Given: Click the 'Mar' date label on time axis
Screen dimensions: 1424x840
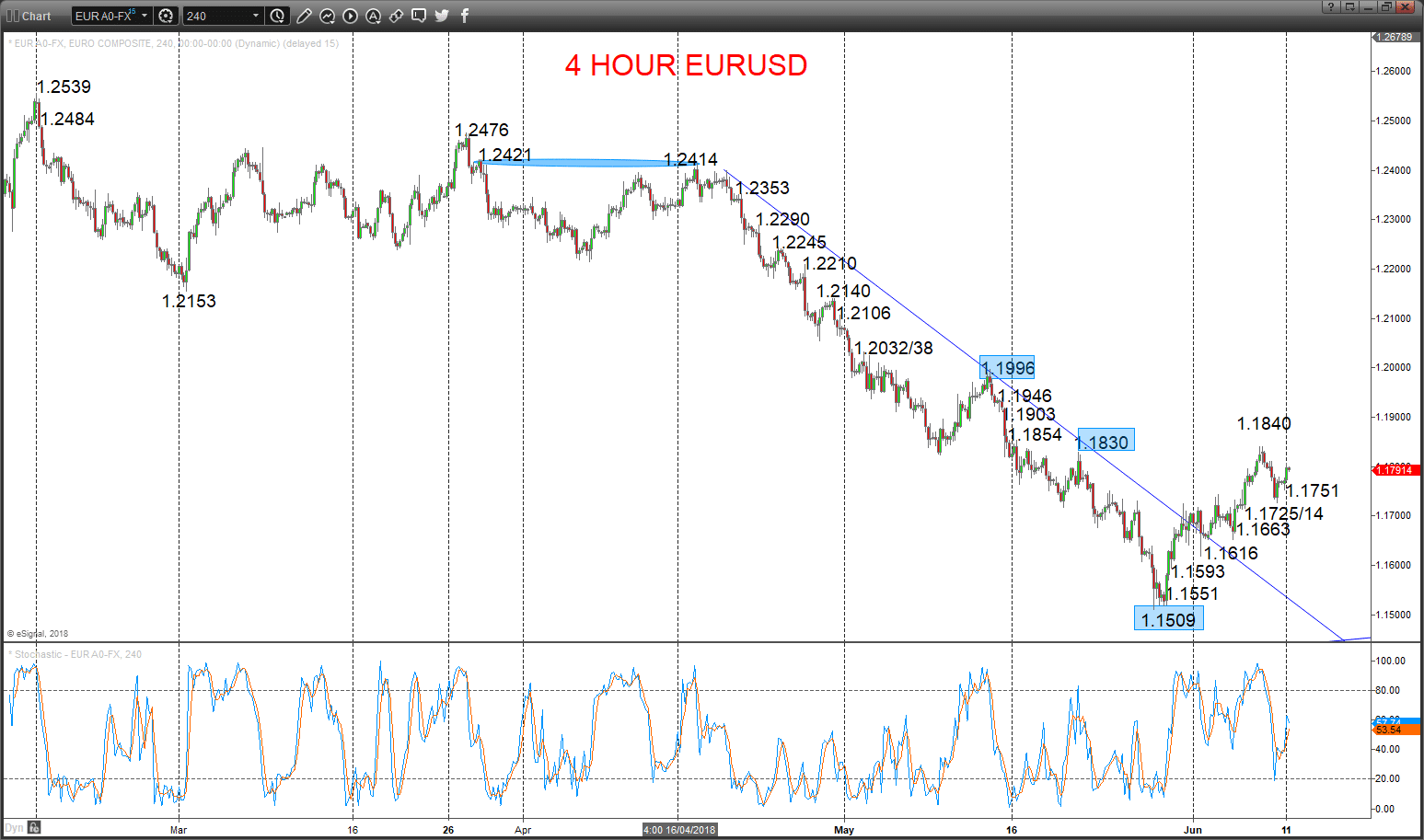Looking at the screenshot, I should 179,830.
